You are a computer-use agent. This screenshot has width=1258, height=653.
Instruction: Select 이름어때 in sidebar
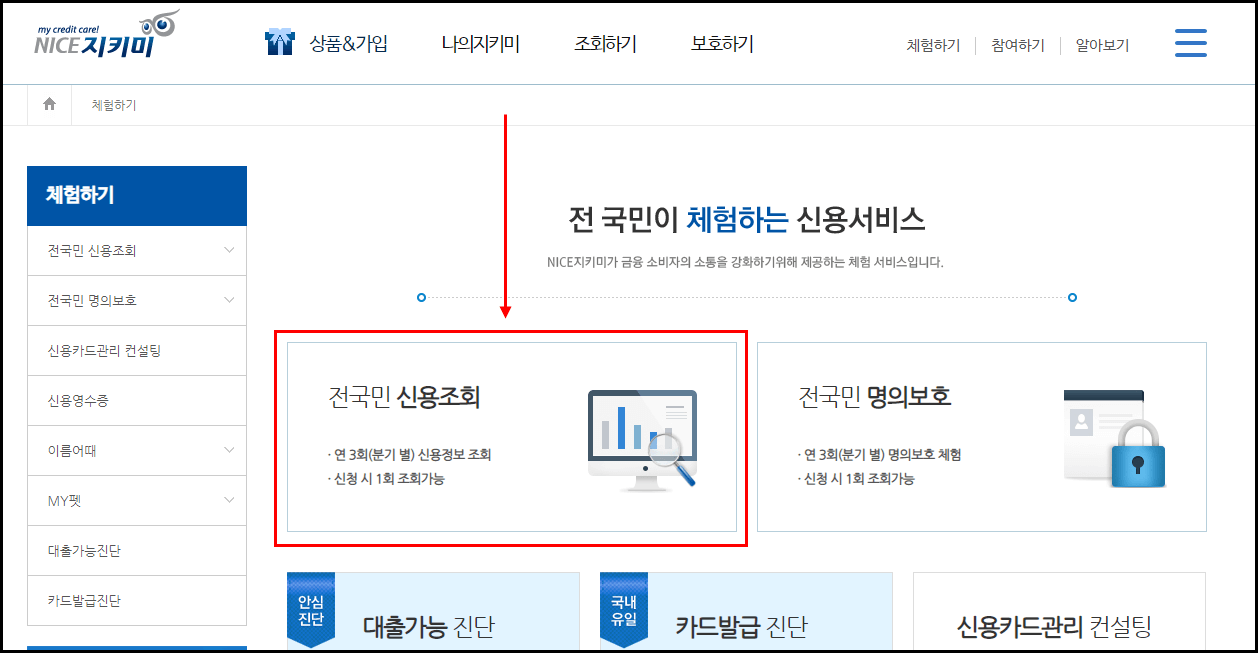[137, 451]
